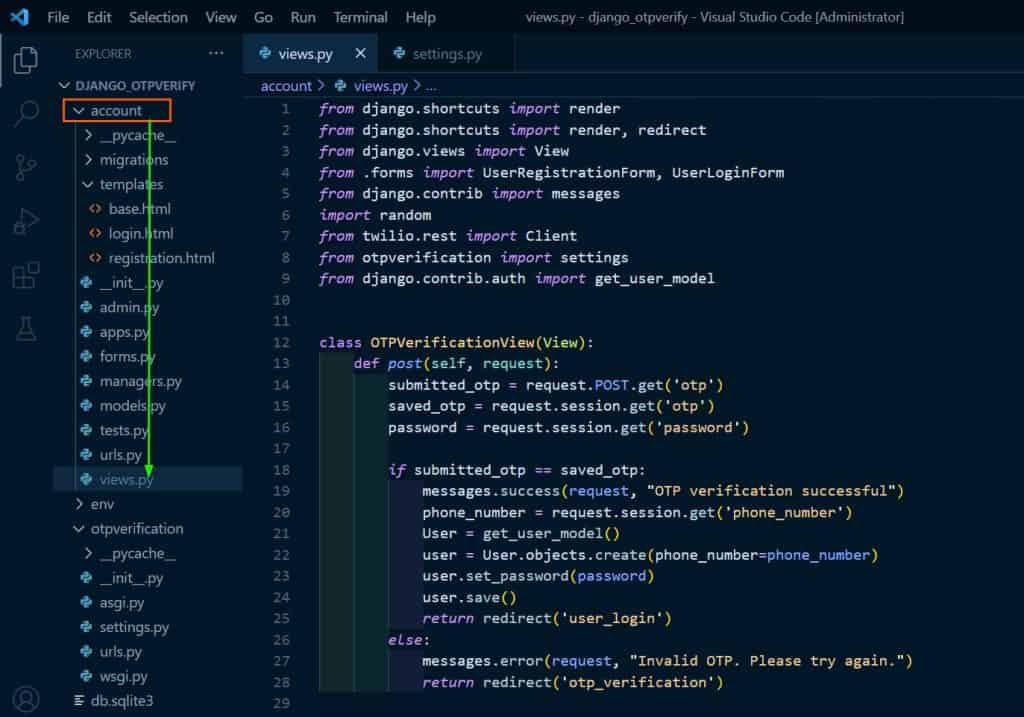This screenshot has width=1024, height=717.
Task: Switch to the settings.py tab
Action: click(446, 54)
